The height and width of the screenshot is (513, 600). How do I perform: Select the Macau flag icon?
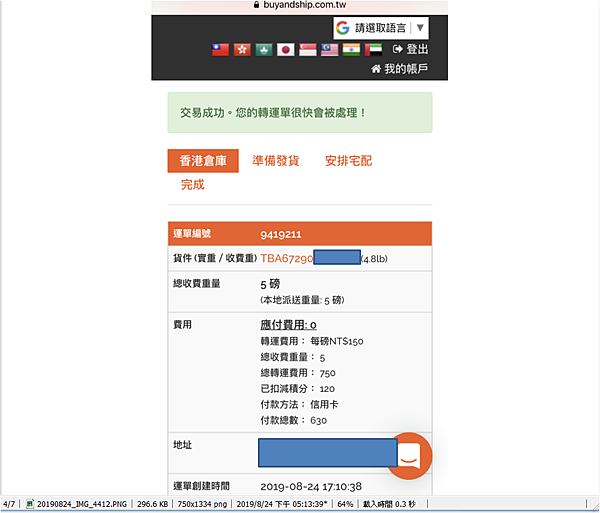pos(264,50)
